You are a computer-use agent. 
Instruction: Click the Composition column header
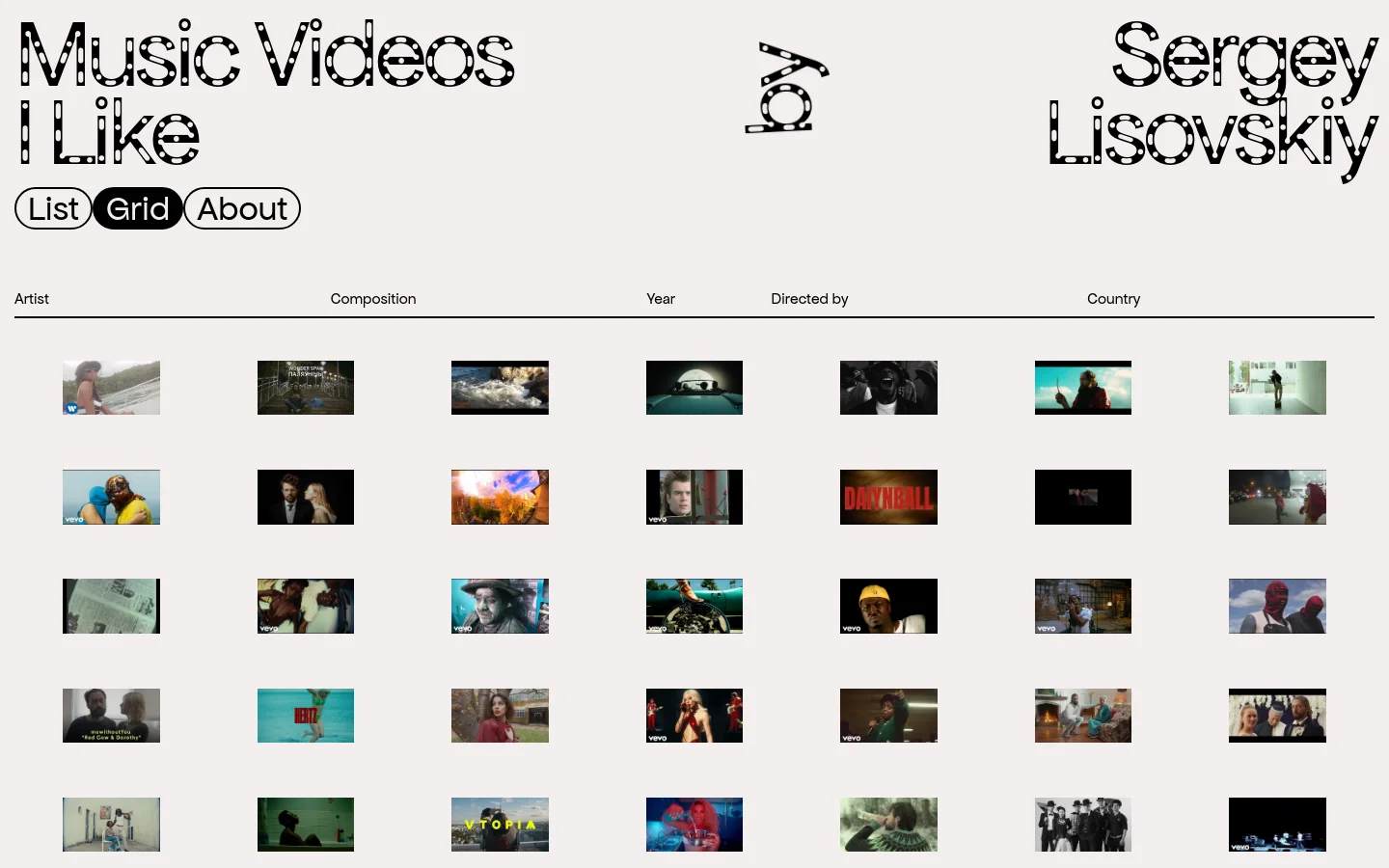pyautogui.click(x=373, y=299)
